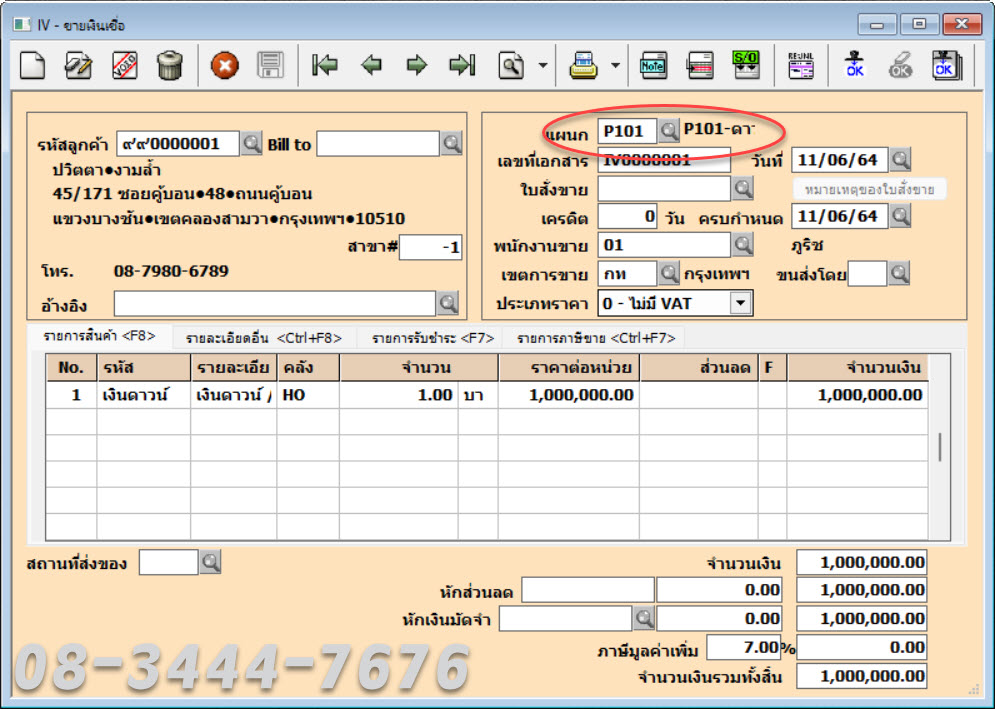Open deposit deduction lookup magnifier
The width and height of the screenshot is (995, 709).
point(644,618)
